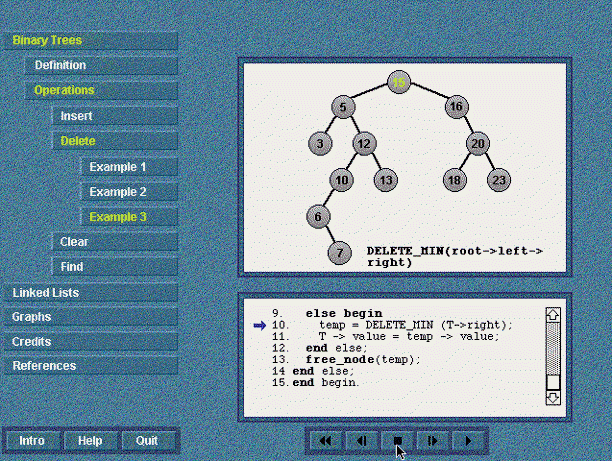Click the blue arrow marking the current code line
The width and height of the screenshot is (612, 461).
pos(260,325)
